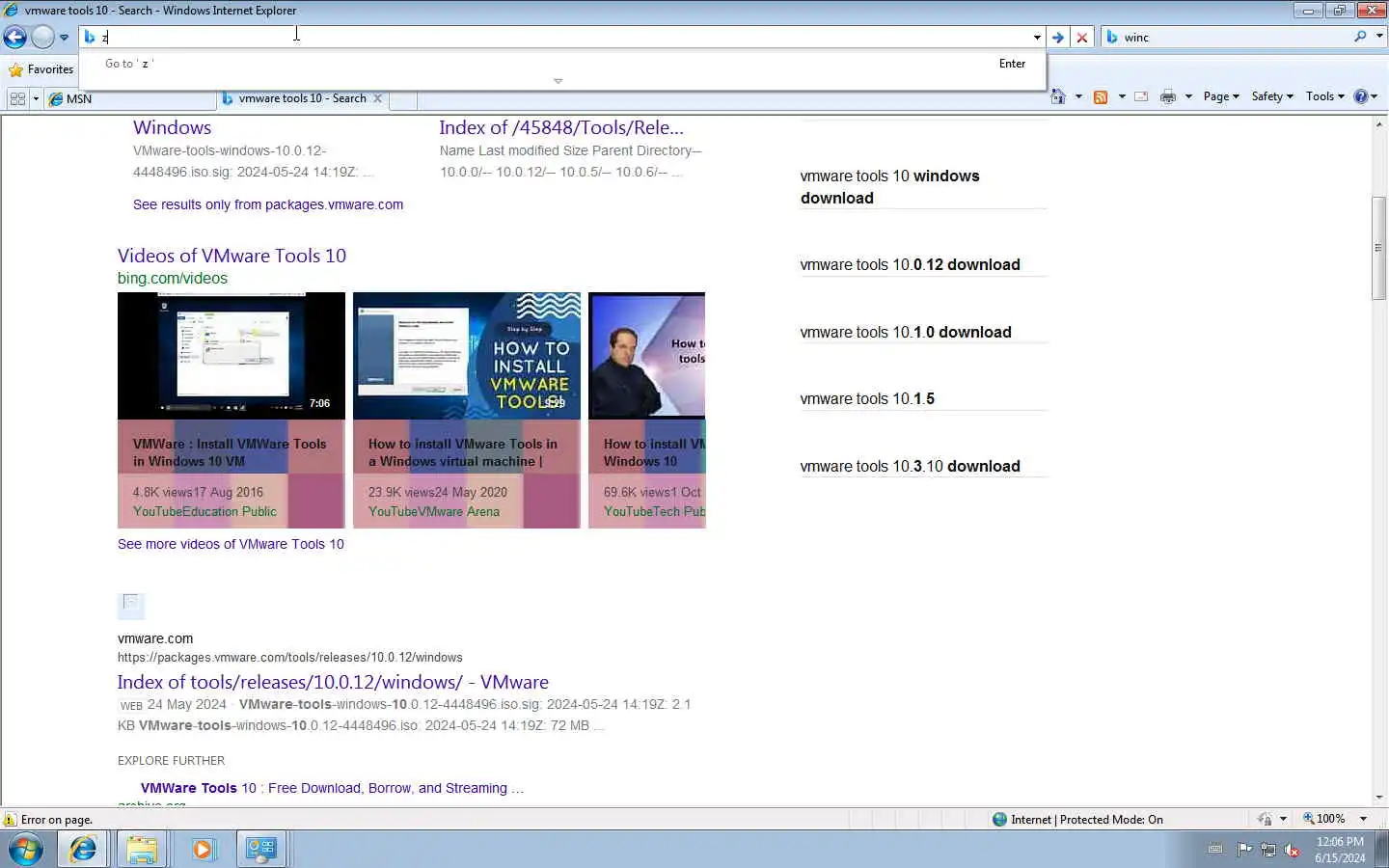Click the blue Help icon
The height and width of the screenshot is (868, 1389).
pyautogui.click(x=1361, y=96)
